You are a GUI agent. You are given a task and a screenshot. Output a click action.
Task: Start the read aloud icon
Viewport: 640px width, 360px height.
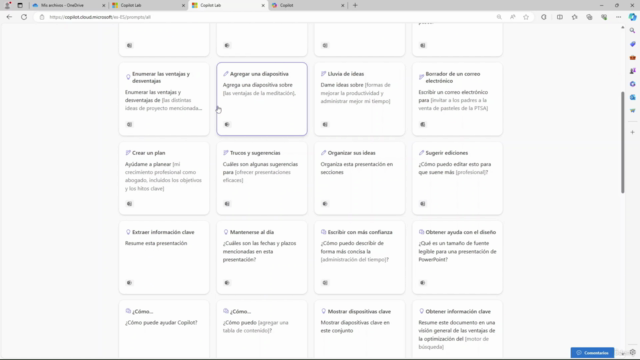[513, 17]
